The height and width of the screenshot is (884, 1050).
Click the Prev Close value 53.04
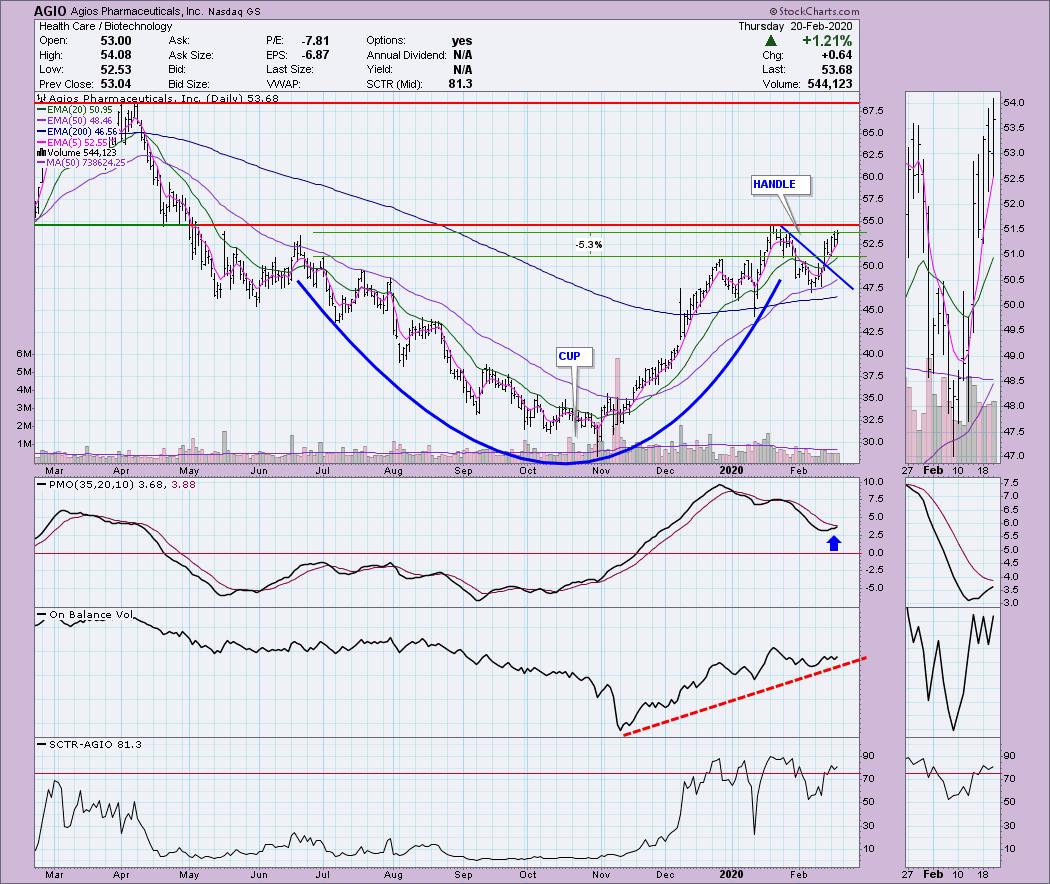116,84
